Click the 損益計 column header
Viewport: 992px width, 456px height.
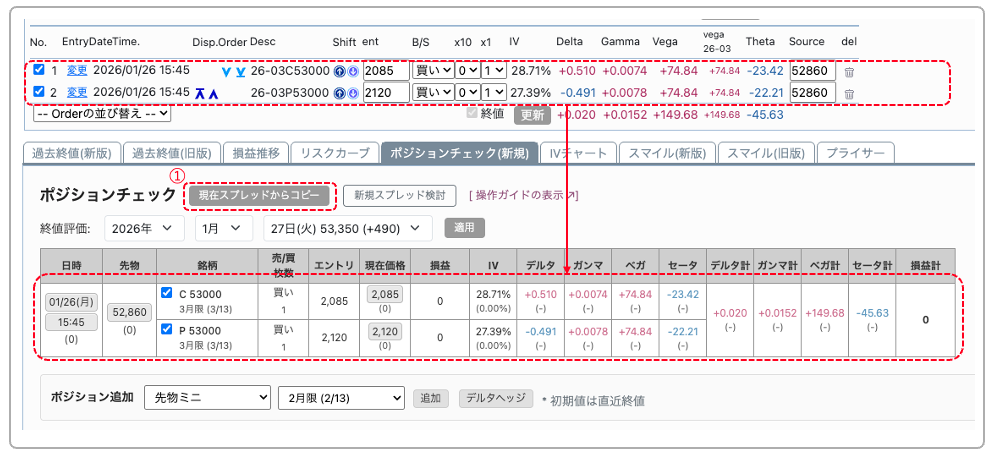tap(926, 266)
